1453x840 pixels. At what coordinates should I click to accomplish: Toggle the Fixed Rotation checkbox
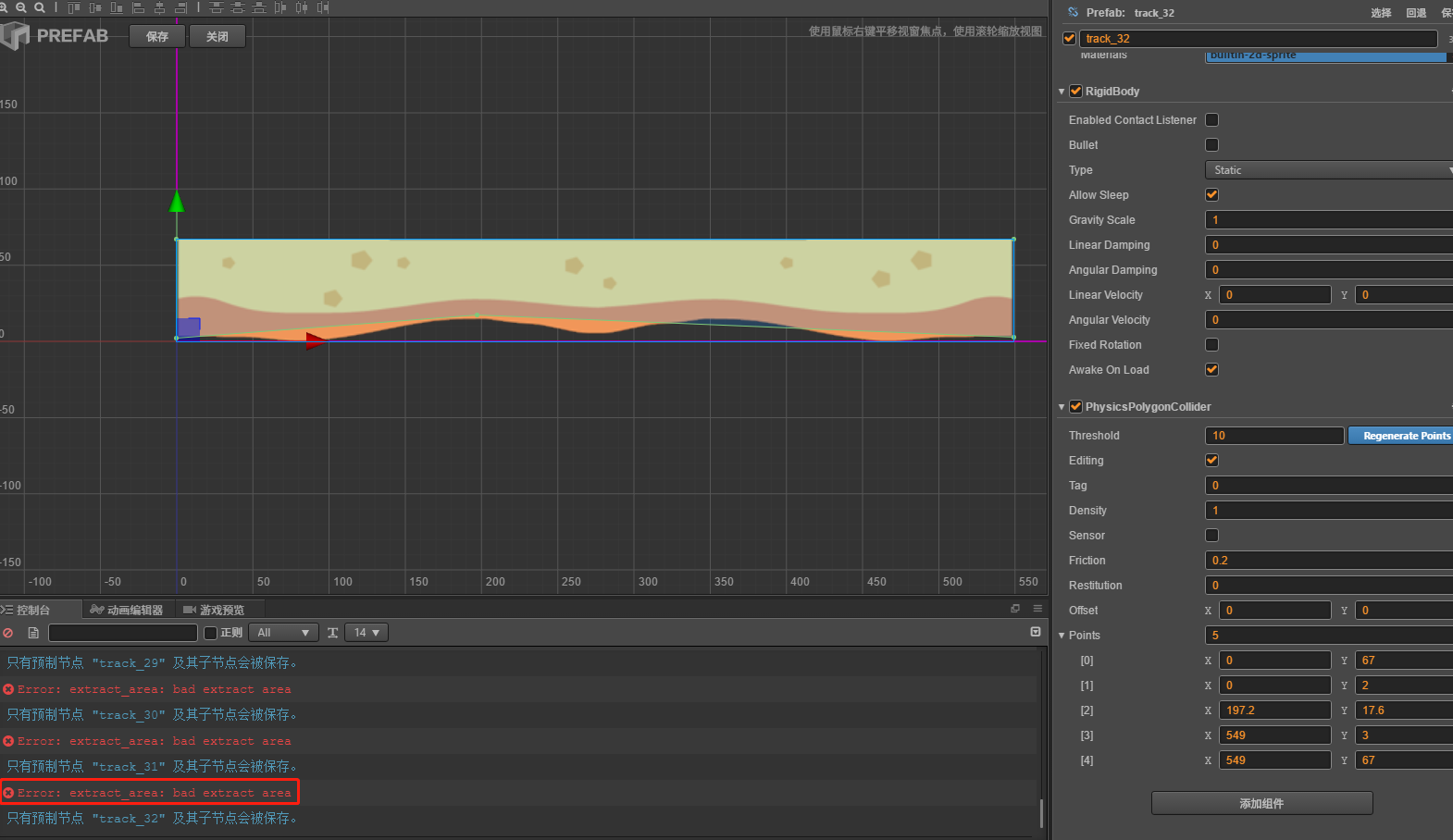pos(1211,345)
